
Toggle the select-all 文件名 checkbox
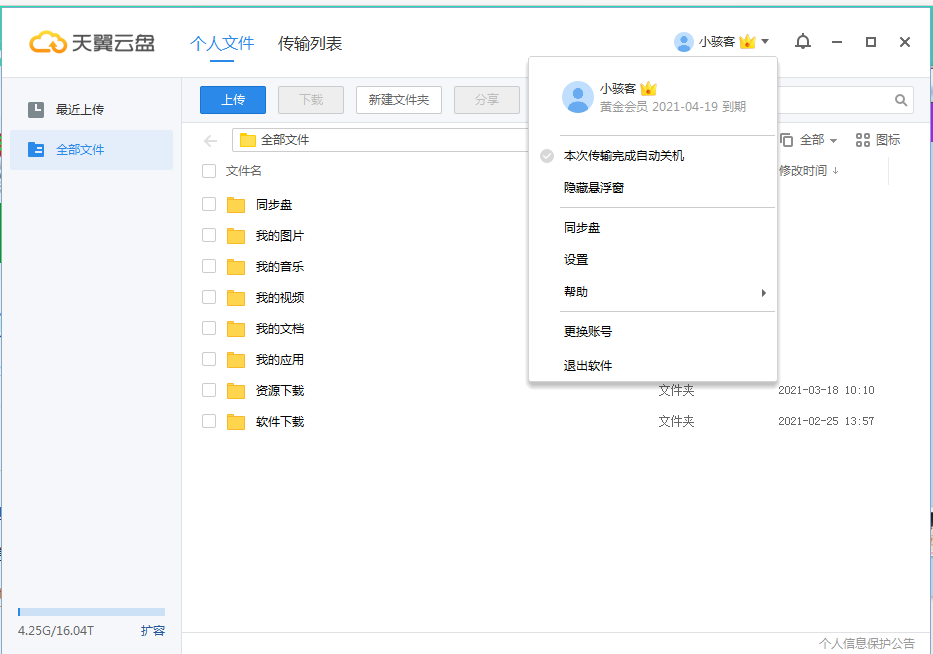coord(209,171)
